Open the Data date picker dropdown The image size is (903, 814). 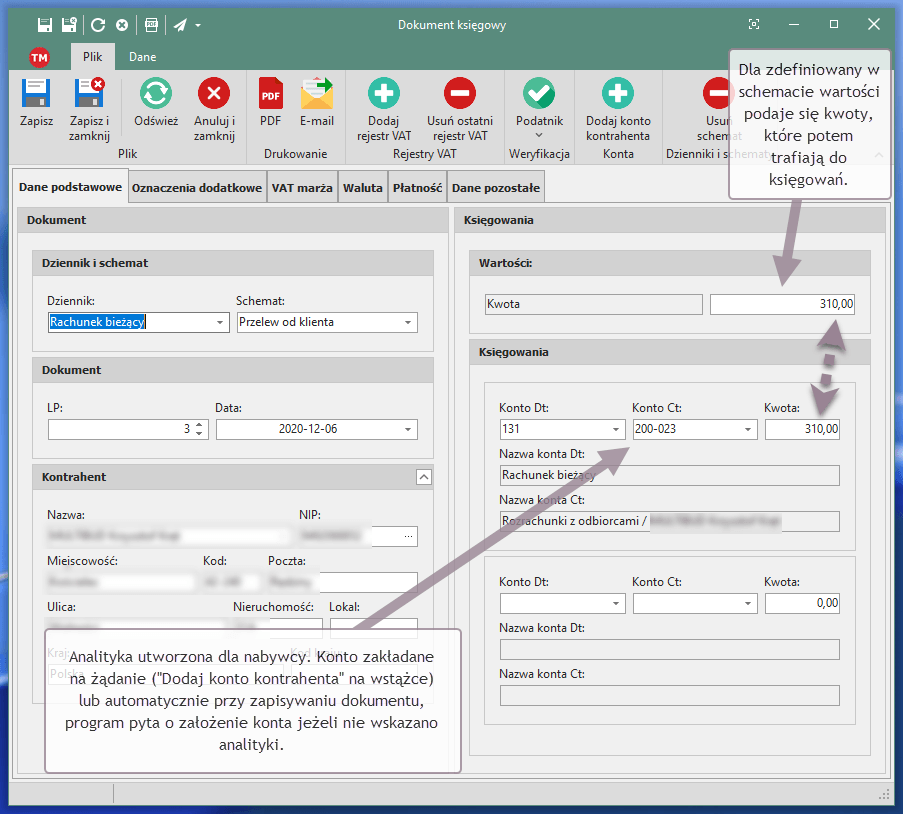pos(408,430)
